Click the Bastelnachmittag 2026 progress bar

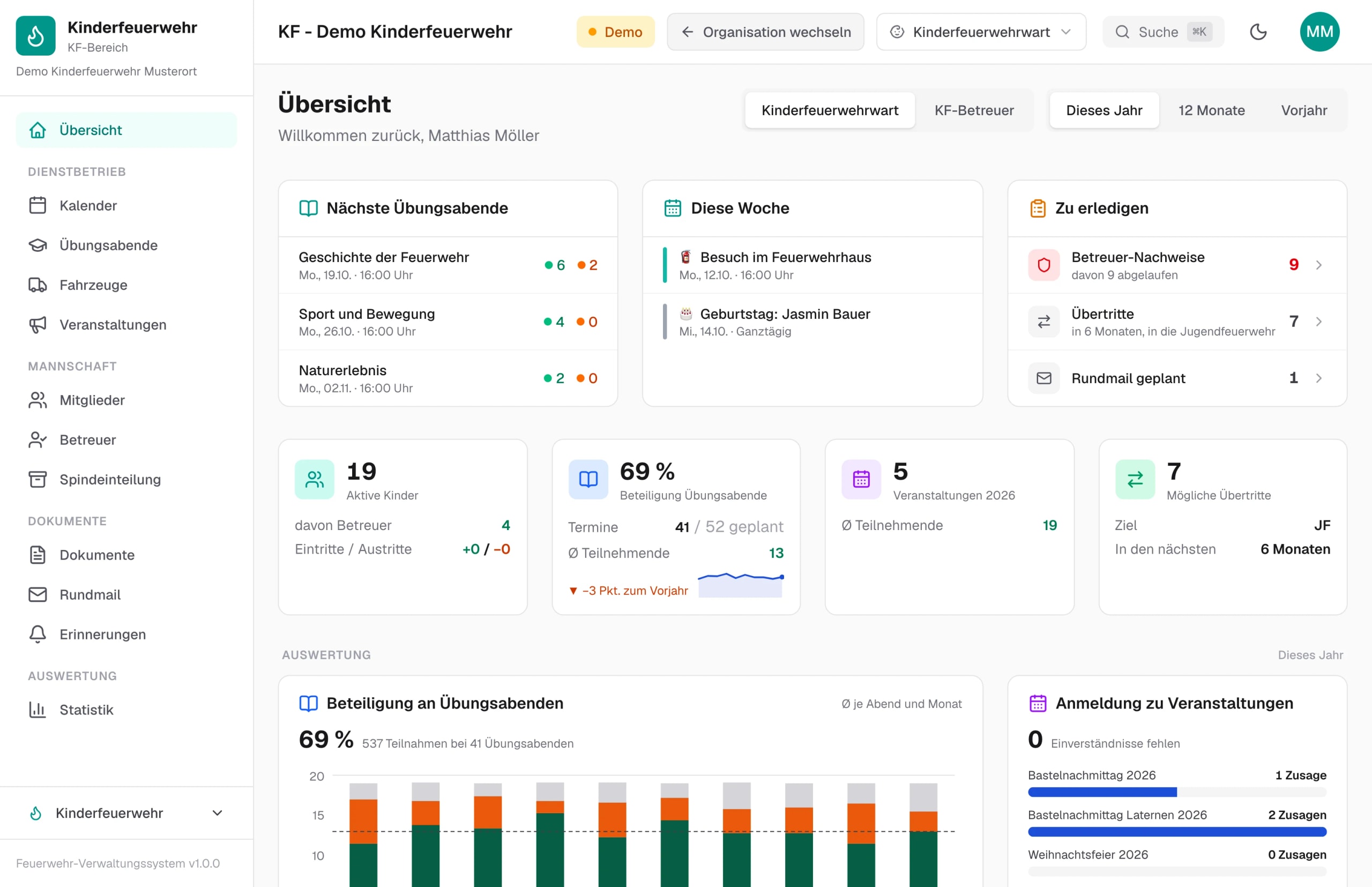pyautogui.click(x=1177, y=793)
